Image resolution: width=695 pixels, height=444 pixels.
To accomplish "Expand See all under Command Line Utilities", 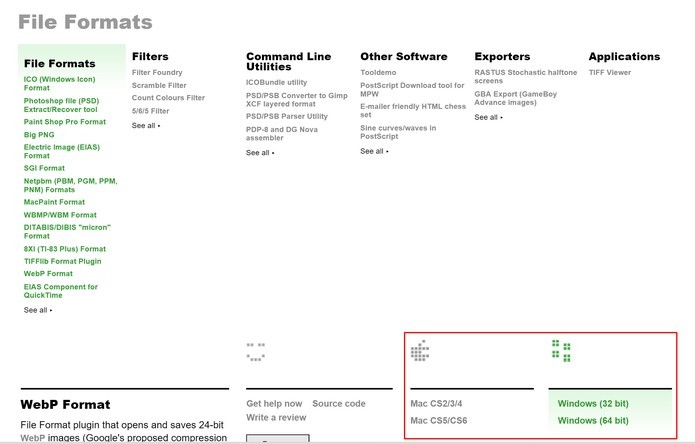I will point(259,153).
